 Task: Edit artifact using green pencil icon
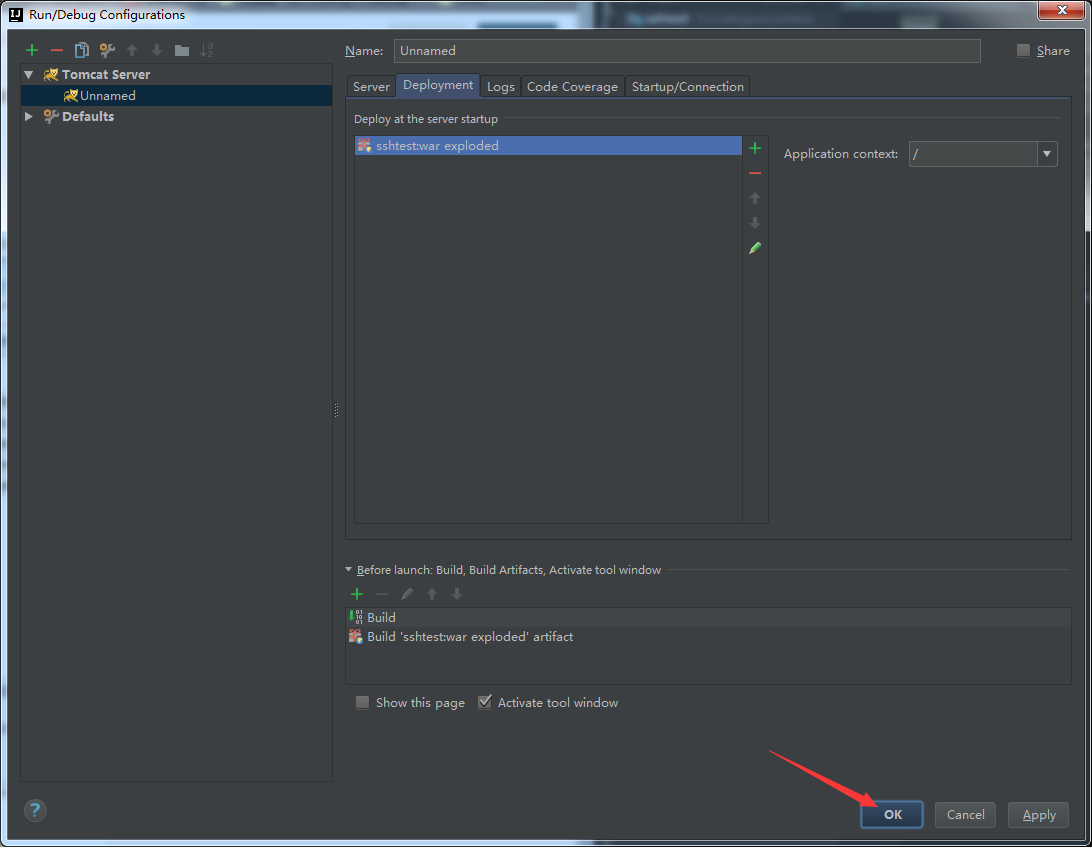point(755,248)
